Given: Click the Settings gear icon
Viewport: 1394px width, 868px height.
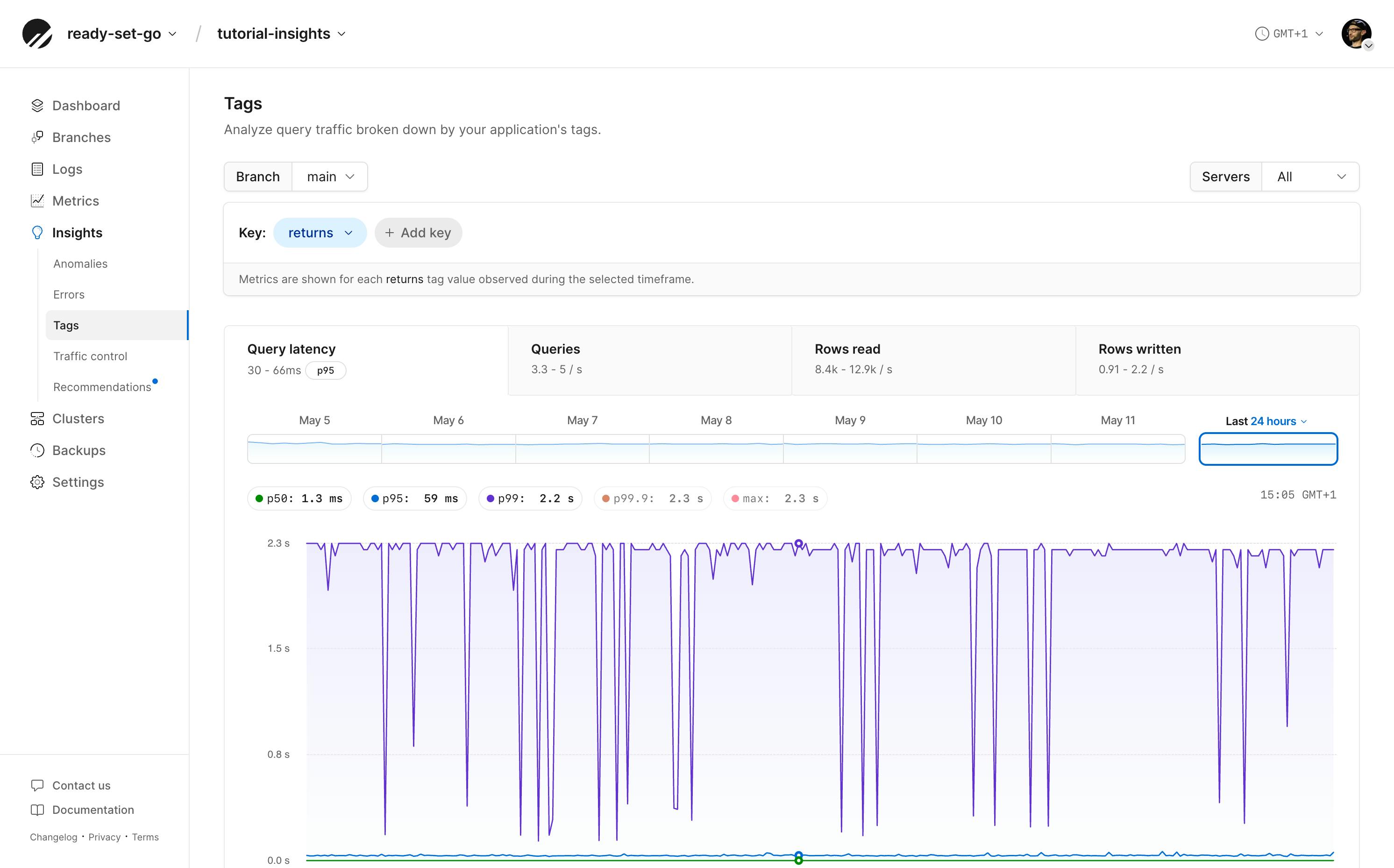Looking at the screenshot, I should (x=37, y=482).
